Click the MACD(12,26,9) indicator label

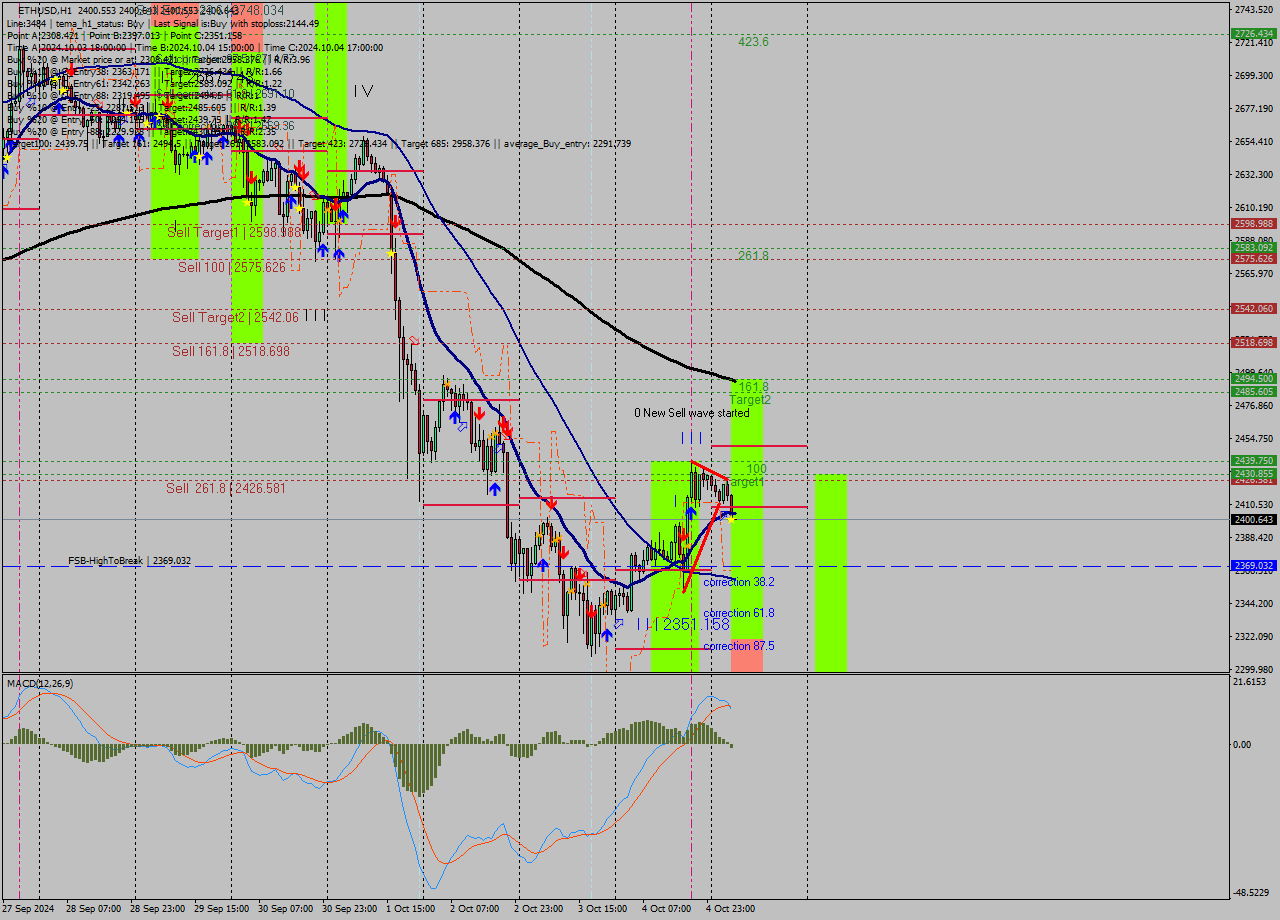point(39,683)
